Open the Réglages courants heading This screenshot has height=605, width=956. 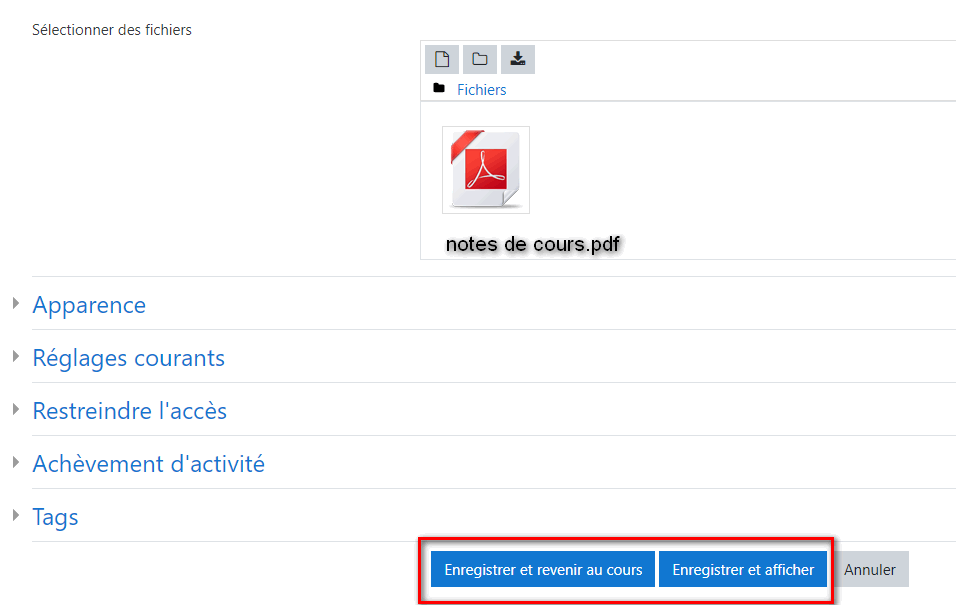(x=129, y=358)
